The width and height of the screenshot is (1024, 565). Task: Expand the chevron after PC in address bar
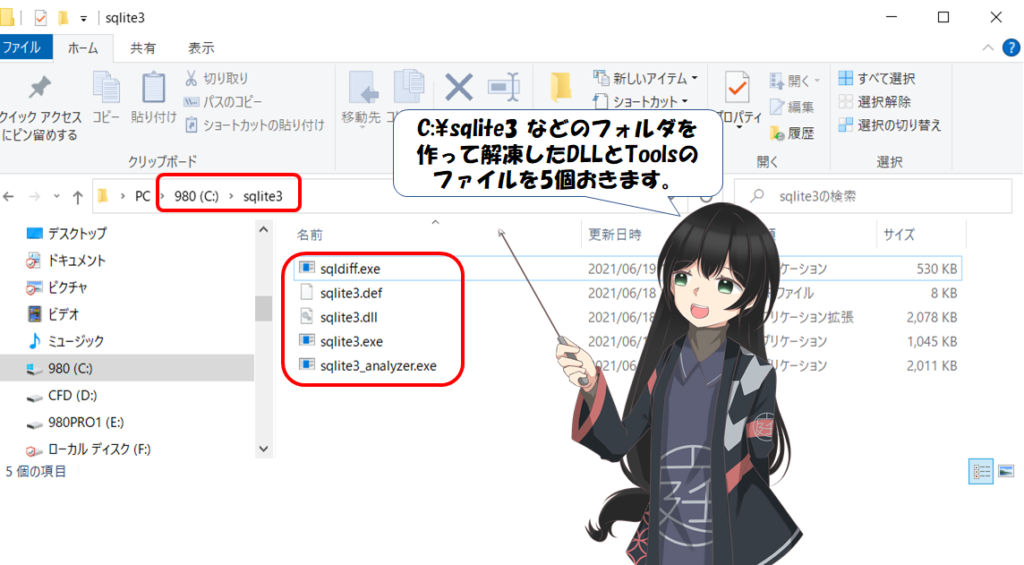click(163, 196)
